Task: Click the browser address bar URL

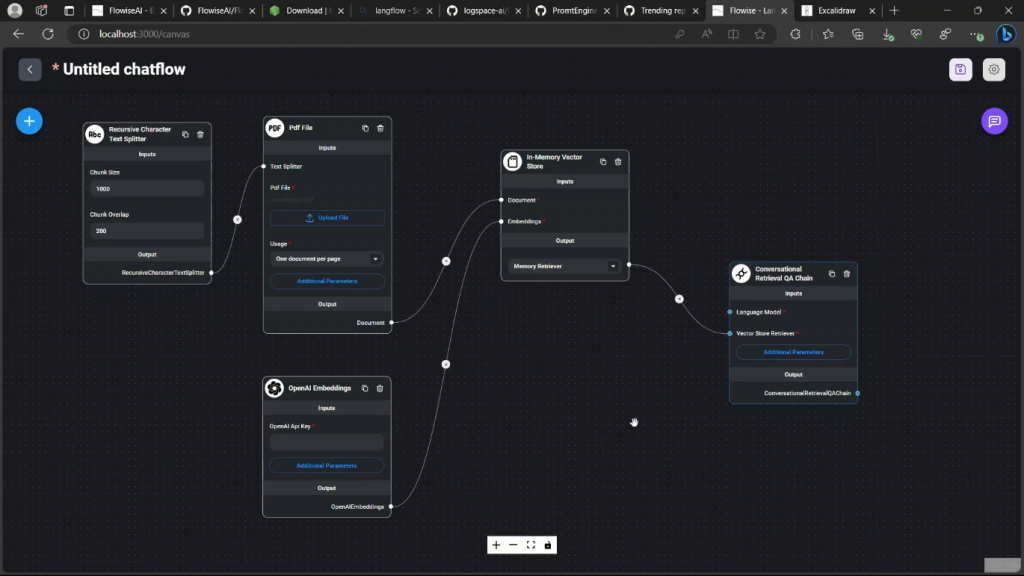Action: 144,34
